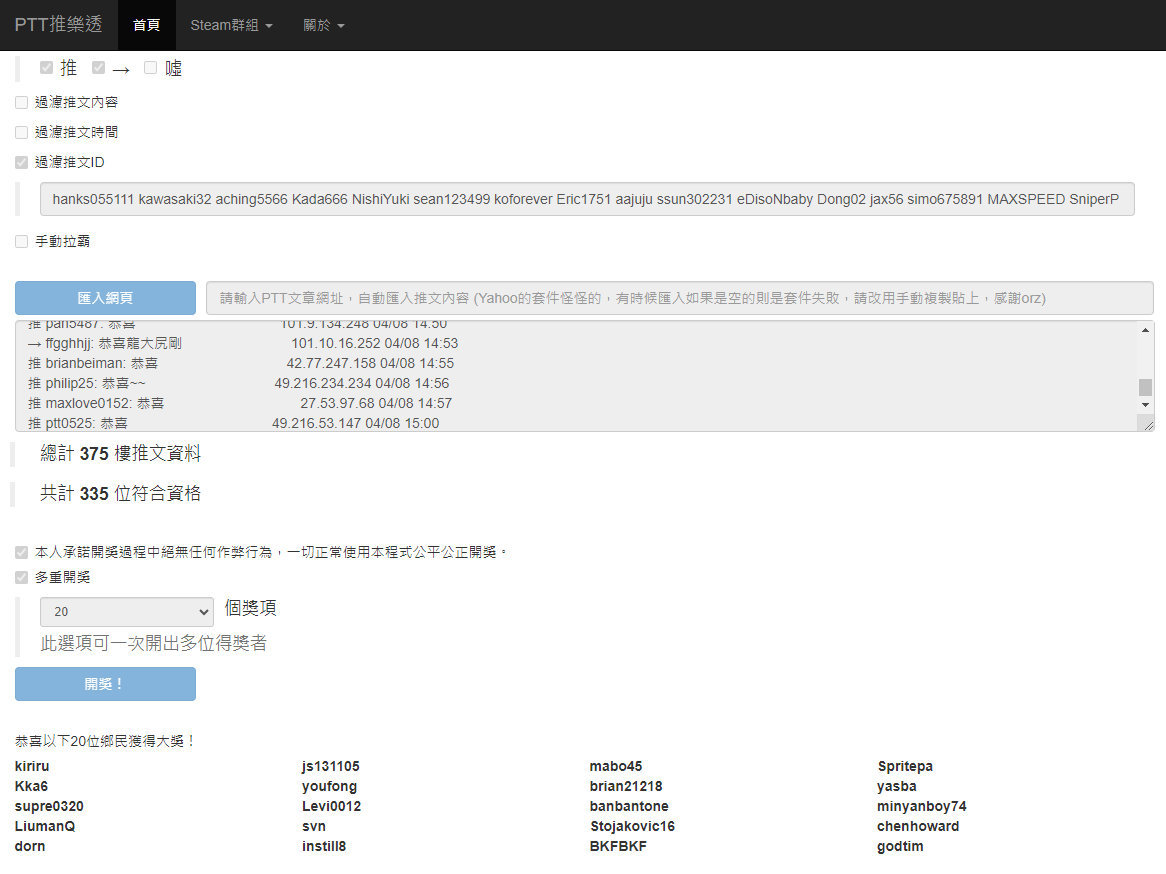The width and height of the screenshot is (1166, 874).
Task: Click the 總計 375 樓推文資料 text
Action: coord(120,454)
